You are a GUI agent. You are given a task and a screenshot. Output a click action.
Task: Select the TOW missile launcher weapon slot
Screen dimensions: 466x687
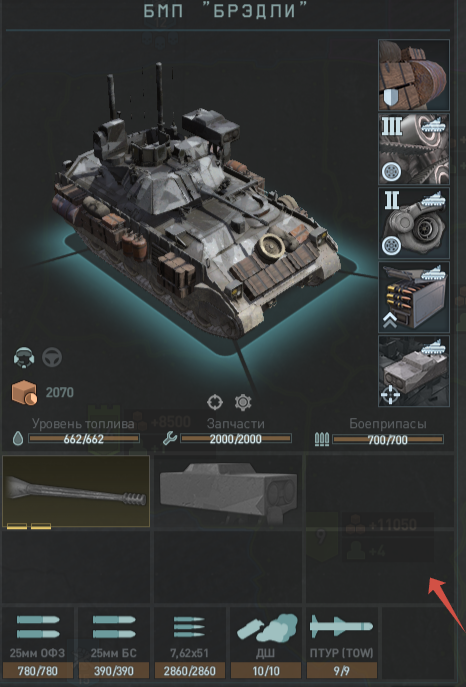click(228, 491)
